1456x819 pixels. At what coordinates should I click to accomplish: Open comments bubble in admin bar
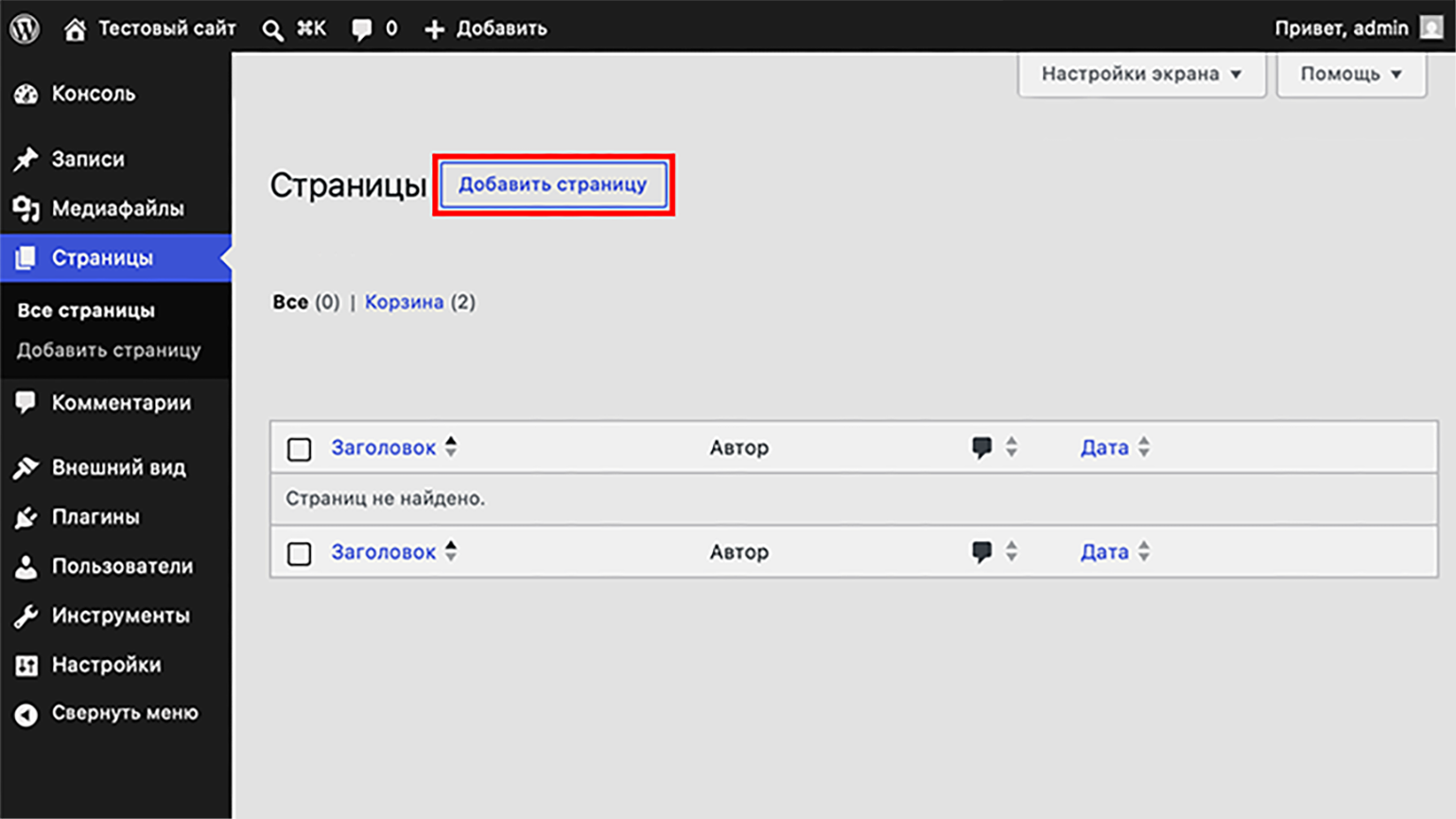pyautogui.click(x=361, y=29)
